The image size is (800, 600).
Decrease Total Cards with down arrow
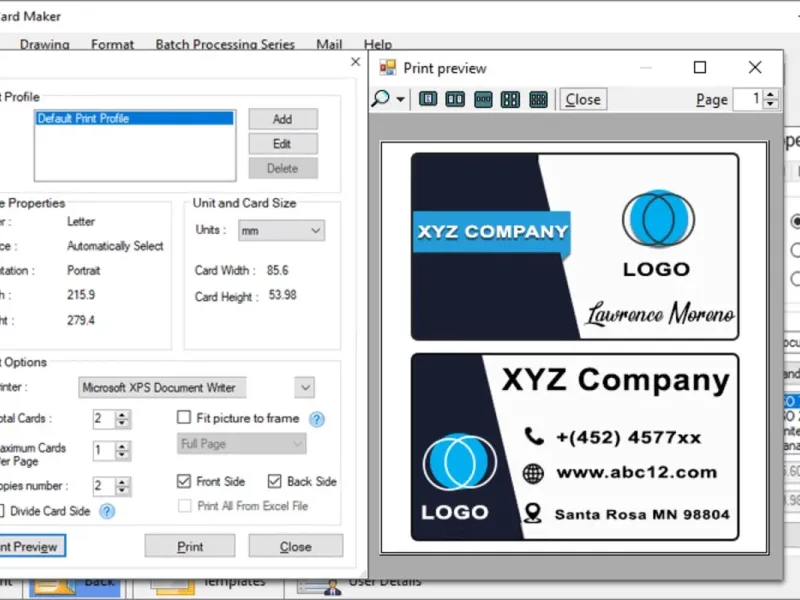[x=122, y=424]
